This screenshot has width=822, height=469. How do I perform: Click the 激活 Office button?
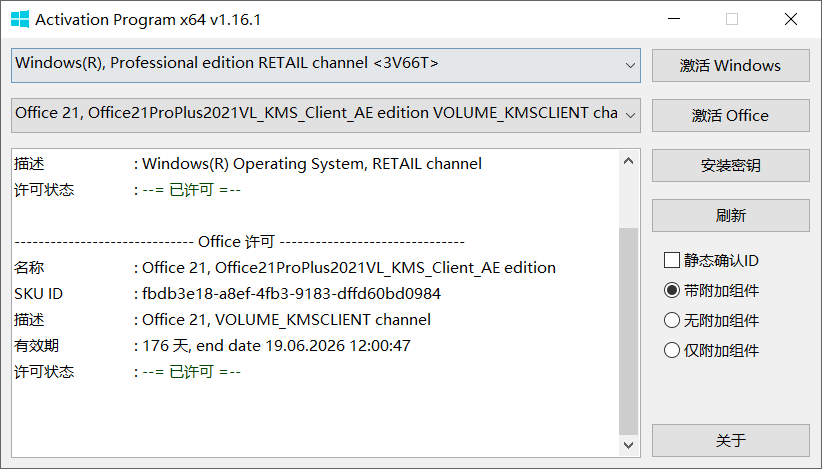730,115
